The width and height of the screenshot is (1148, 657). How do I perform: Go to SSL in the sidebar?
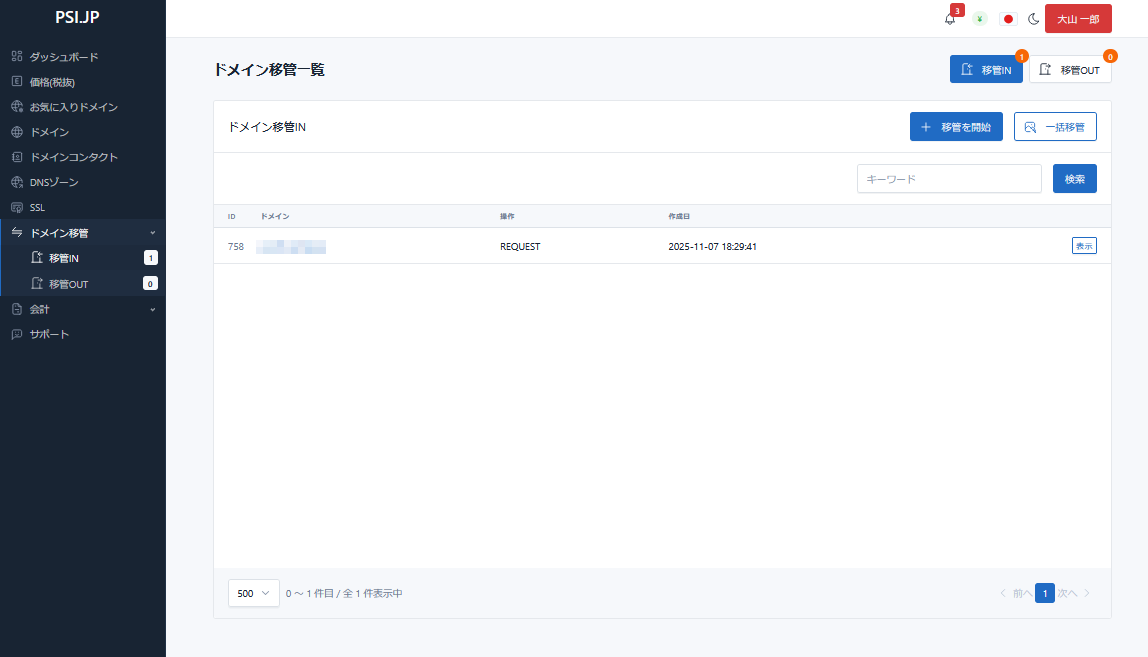tap(38, 207)
